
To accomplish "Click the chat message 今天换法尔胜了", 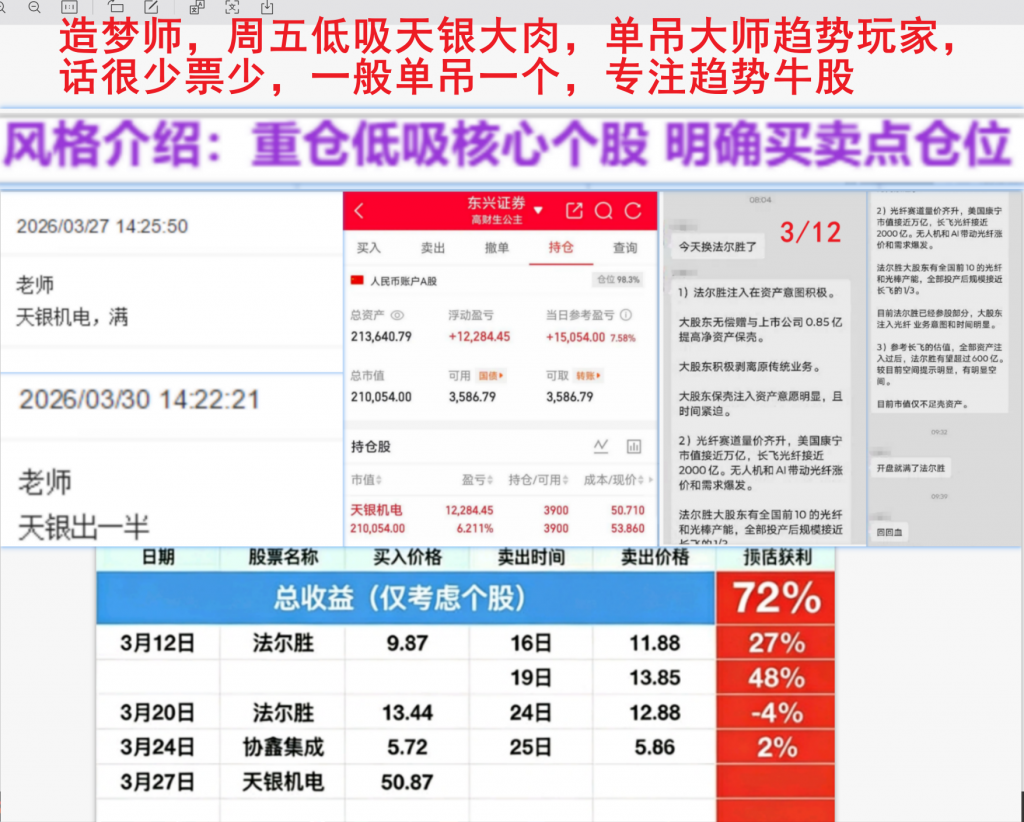I will pyautogui.click(x=717, y=247).
